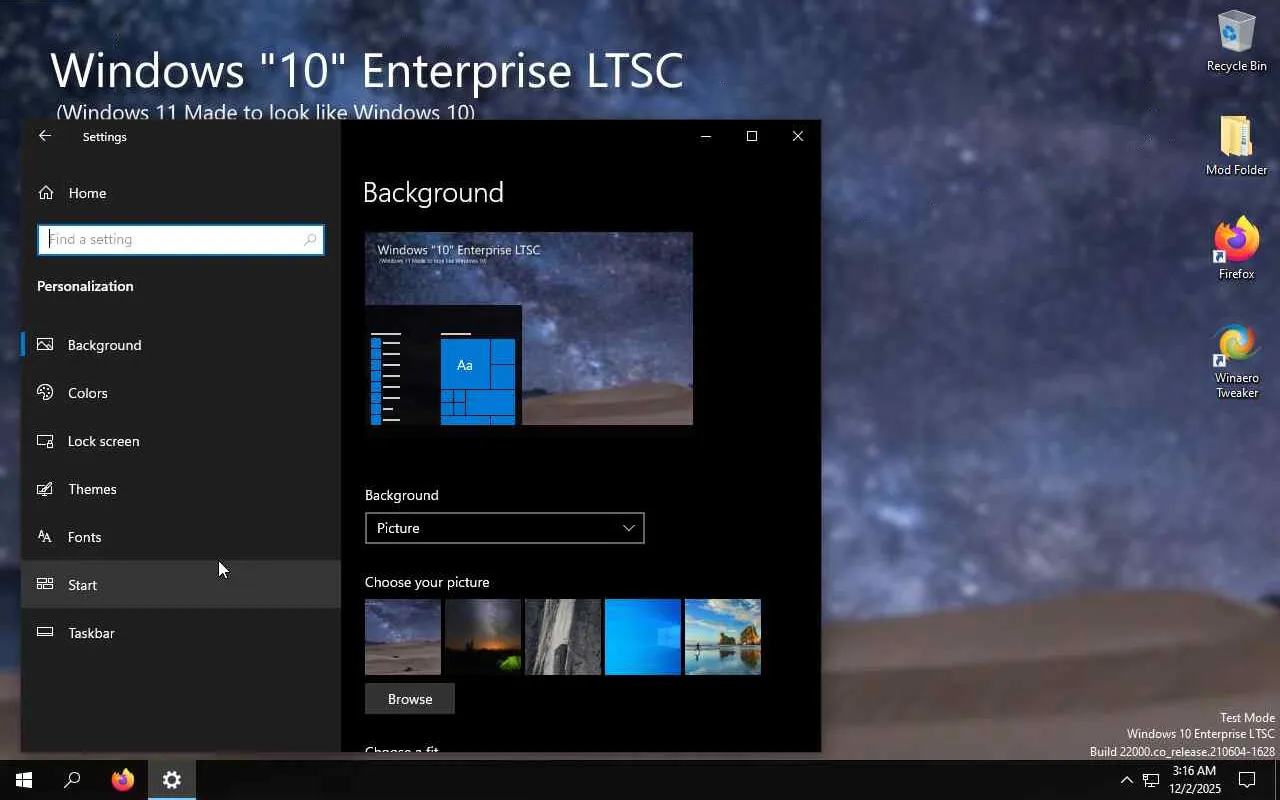This screenshot has height=800, width=1280.
Task: Click the Settings gear on the taskbar
Action: [x=172, y=780]
